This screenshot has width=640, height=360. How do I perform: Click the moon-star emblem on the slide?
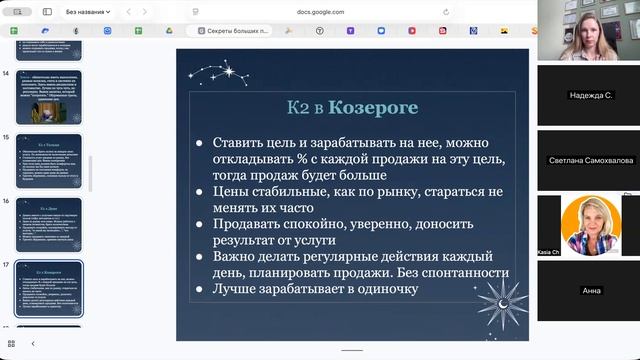pyautogui.click(x=502, y=304)
